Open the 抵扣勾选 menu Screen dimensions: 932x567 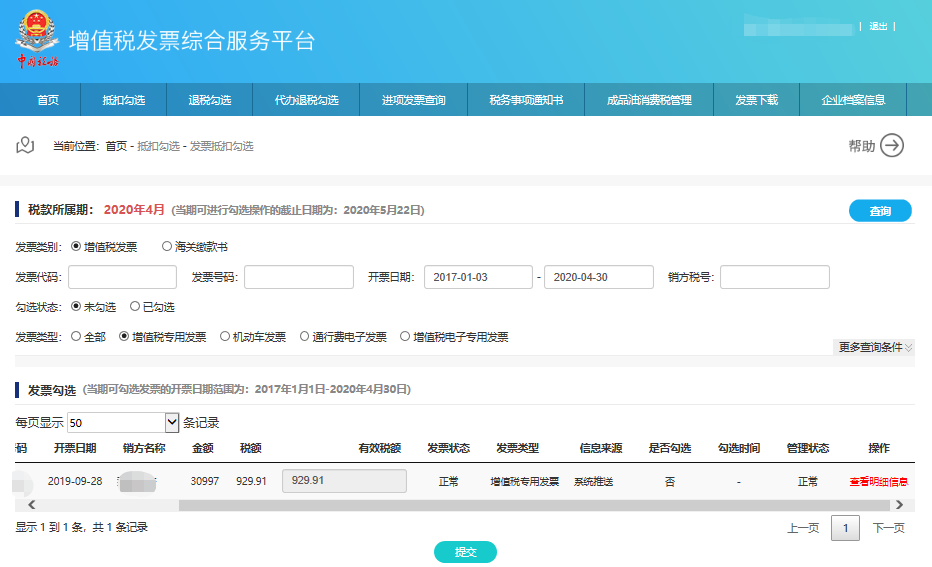[124, 100]
